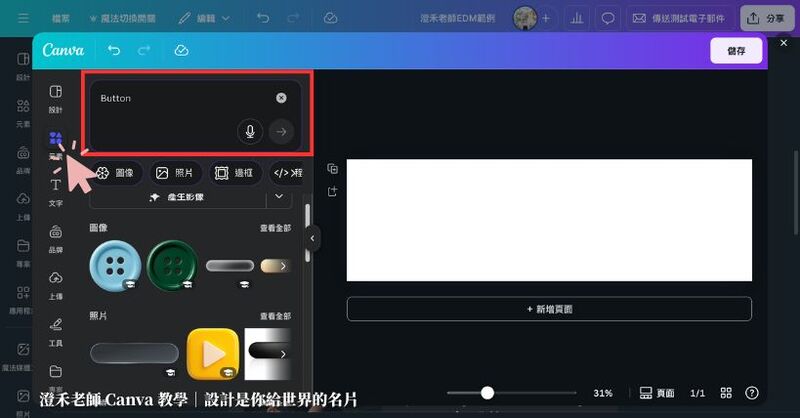The height and width of the screenshot is (418, 800).
Task: Add a new page with 新增頁面
Action: tap(549, 309)
